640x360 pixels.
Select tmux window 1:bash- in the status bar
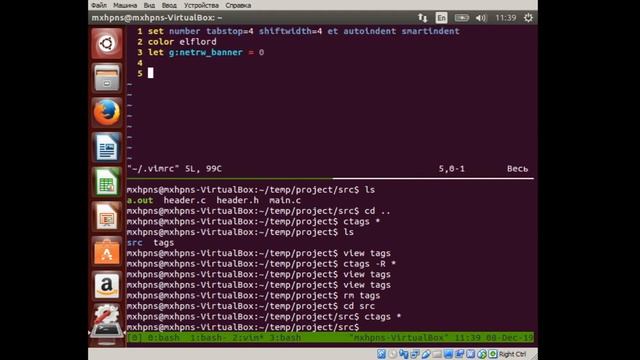point(208,338)
